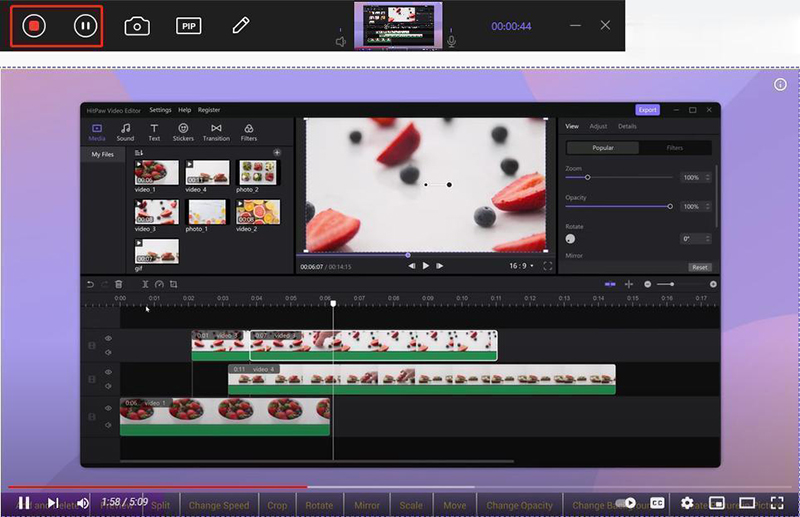Adjust the Rotate degree stepper

point(708,239)
